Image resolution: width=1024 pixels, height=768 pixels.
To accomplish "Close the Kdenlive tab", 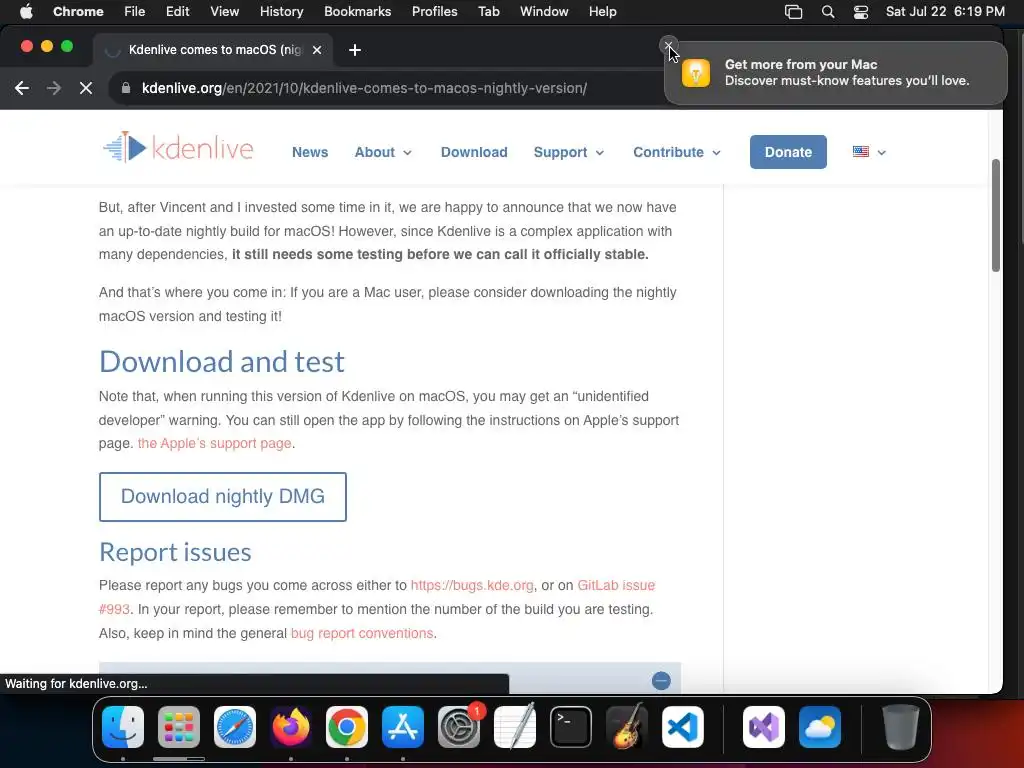I will pos(317,50).
